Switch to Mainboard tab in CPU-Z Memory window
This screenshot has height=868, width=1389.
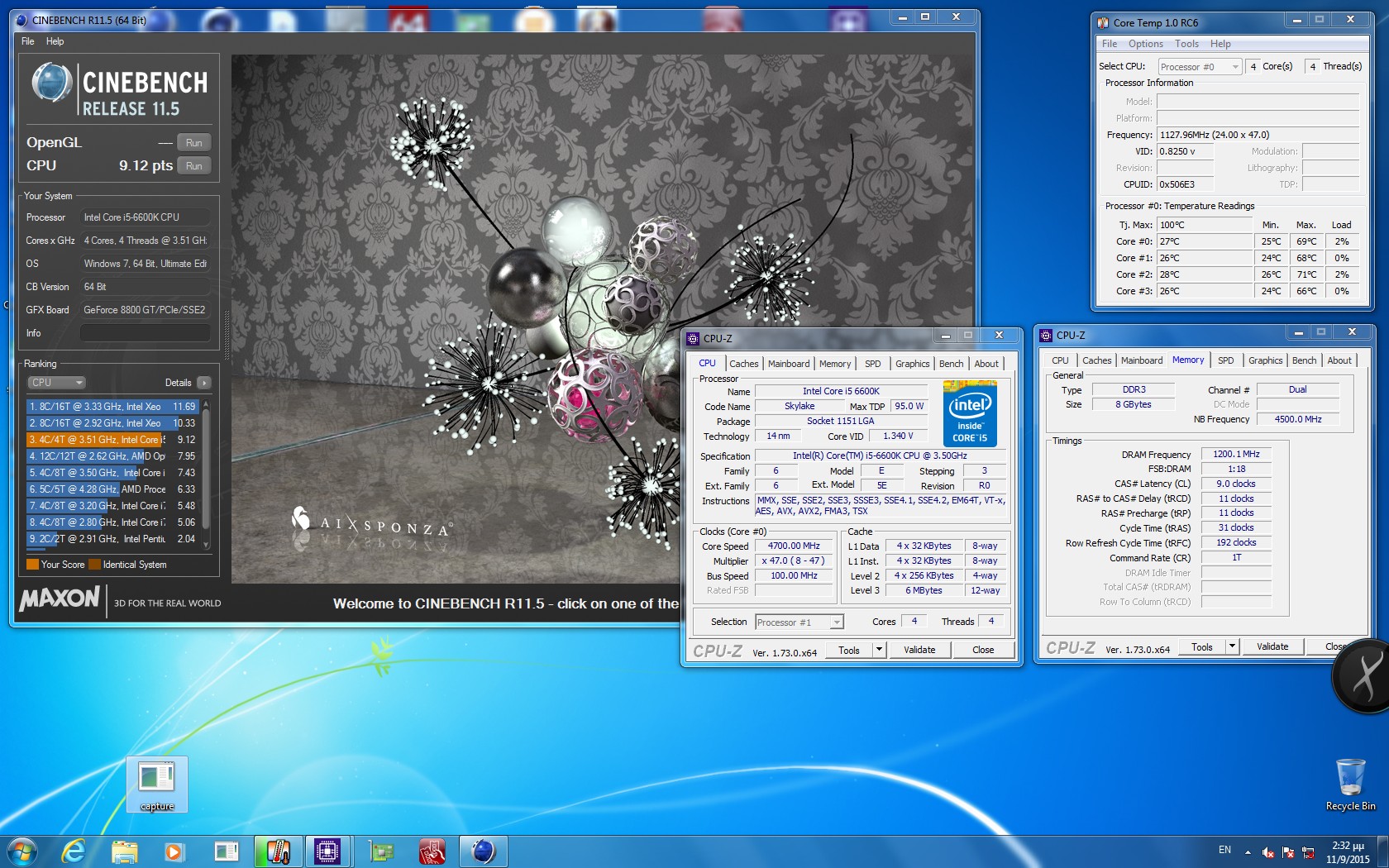1141,360
